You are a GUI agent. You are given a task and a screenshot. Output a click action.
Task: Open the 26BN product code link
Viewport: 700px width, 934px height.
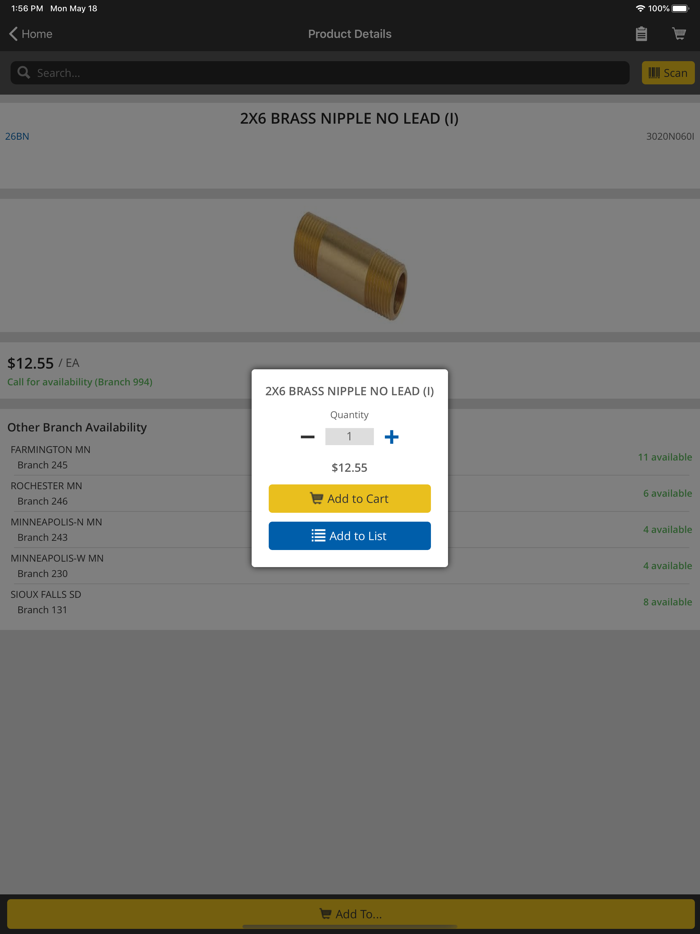tap(17, 135)
